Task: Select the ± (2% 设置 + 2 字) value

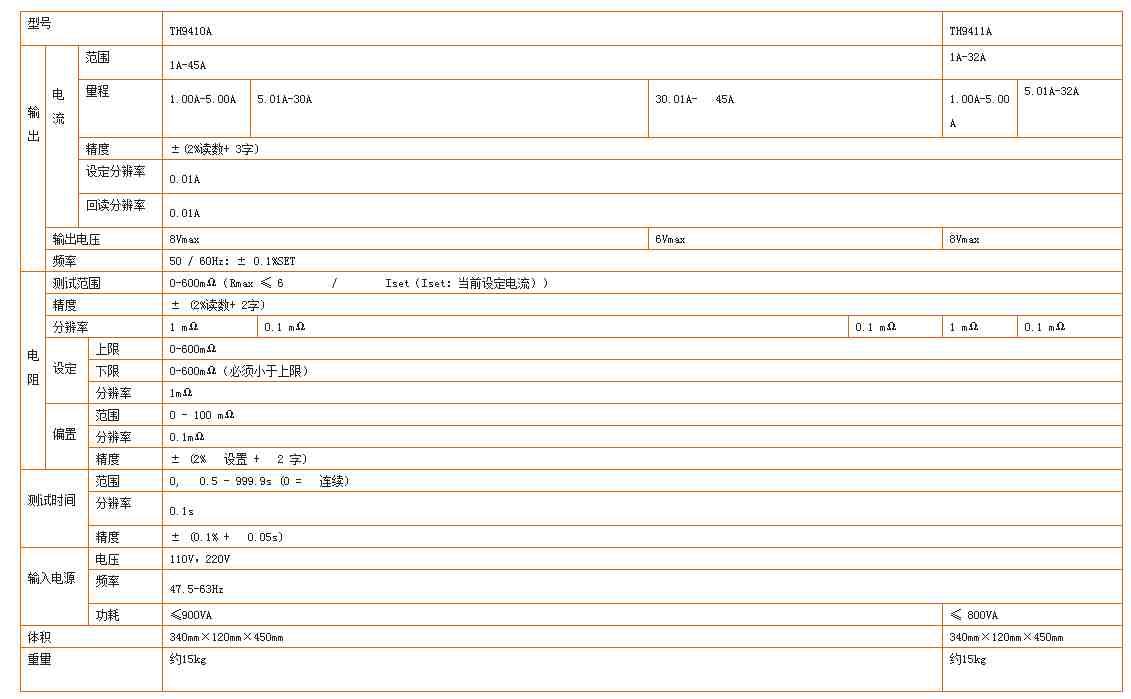Action: (239, 459)
